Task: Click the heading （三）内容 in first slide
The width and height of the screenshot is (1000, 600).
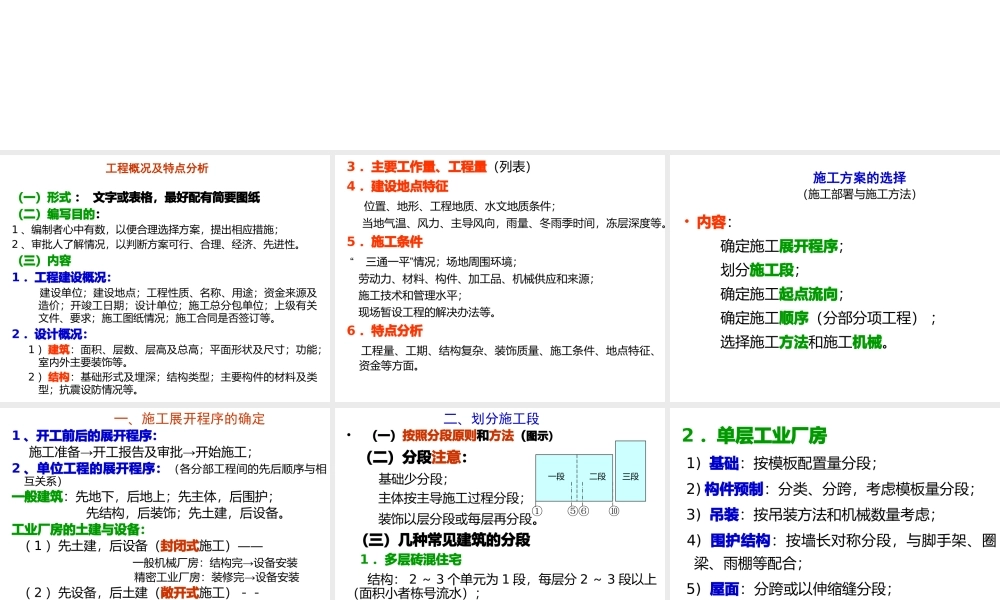Action: coord(45,261)
